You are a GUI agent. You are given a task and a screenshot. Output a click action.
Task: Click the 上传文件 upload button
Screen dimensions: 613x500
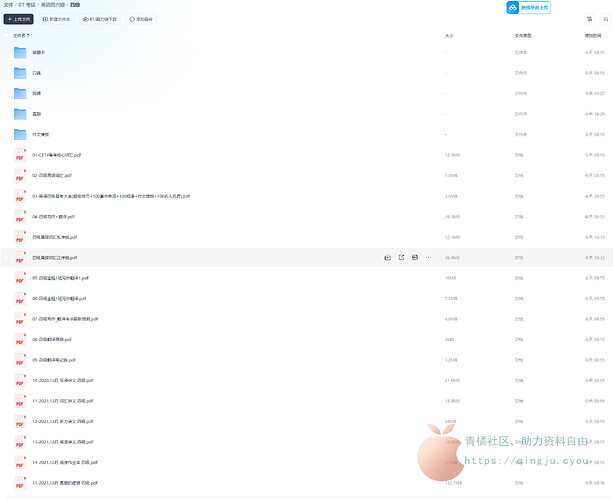pos(20,19)
